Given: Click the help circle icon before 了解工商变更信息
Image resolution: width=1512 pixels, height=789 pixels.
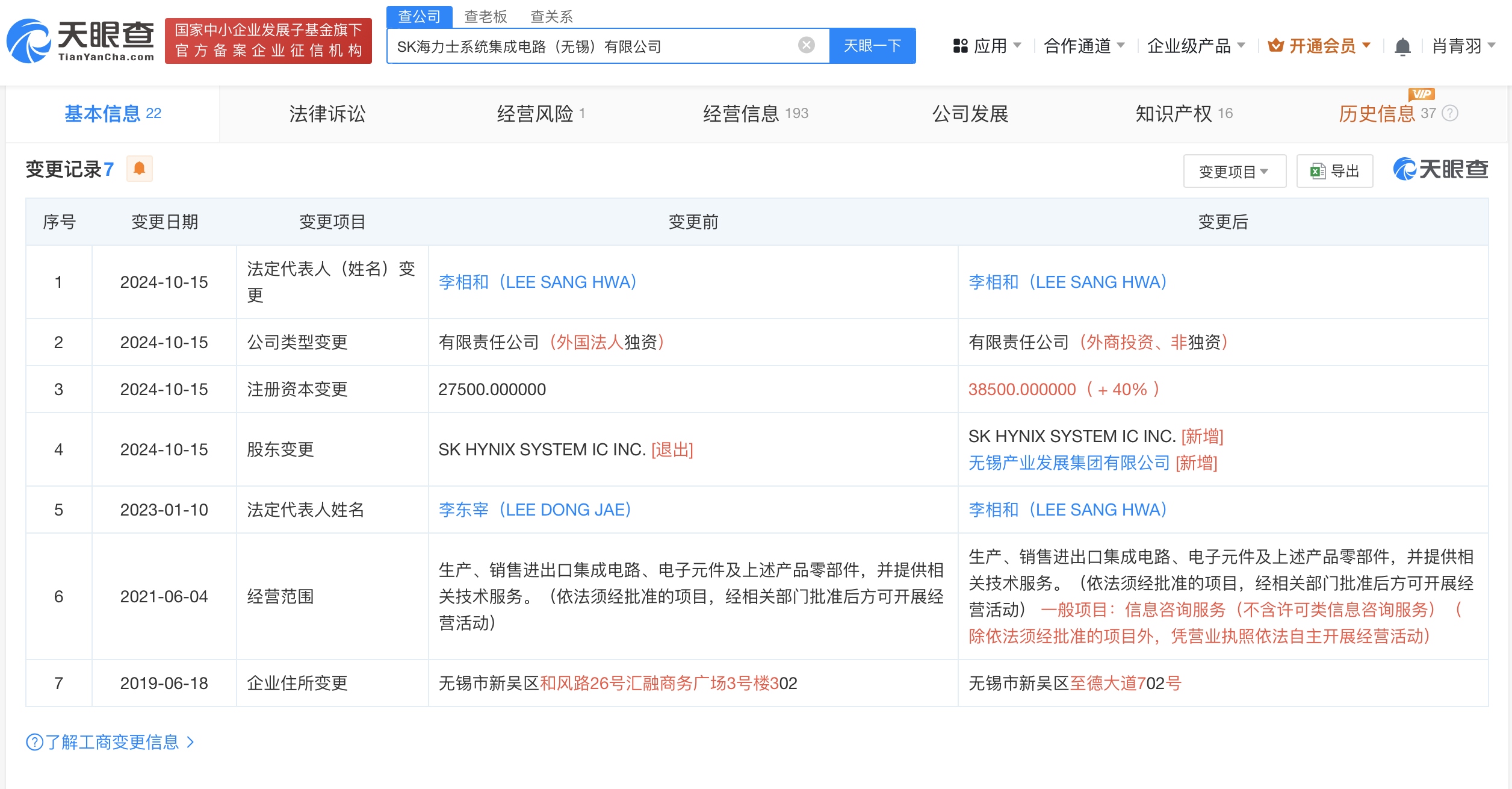Looking at the screenshot, I should click(34, 742).
